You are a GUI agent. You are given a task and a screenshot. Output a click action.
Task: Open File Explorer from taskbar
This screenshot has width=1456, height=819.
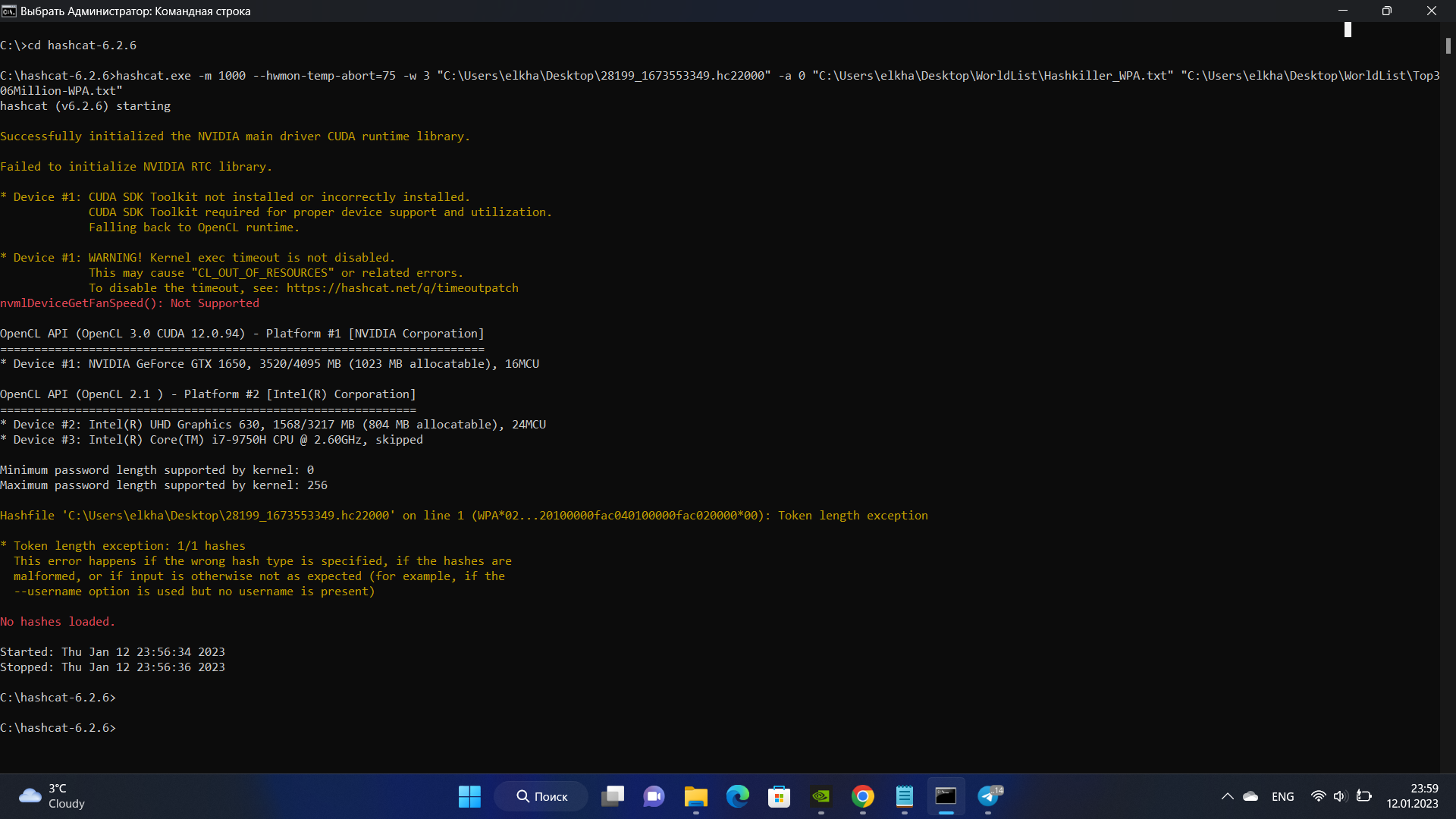tap(695, 796)
